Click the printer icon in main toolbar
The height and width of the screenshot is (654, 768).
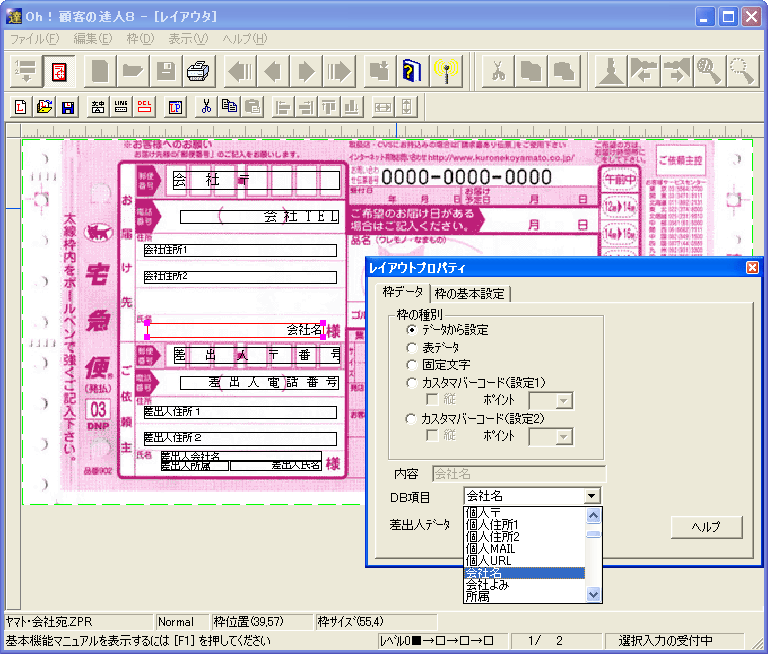click(x=198, y=72)
